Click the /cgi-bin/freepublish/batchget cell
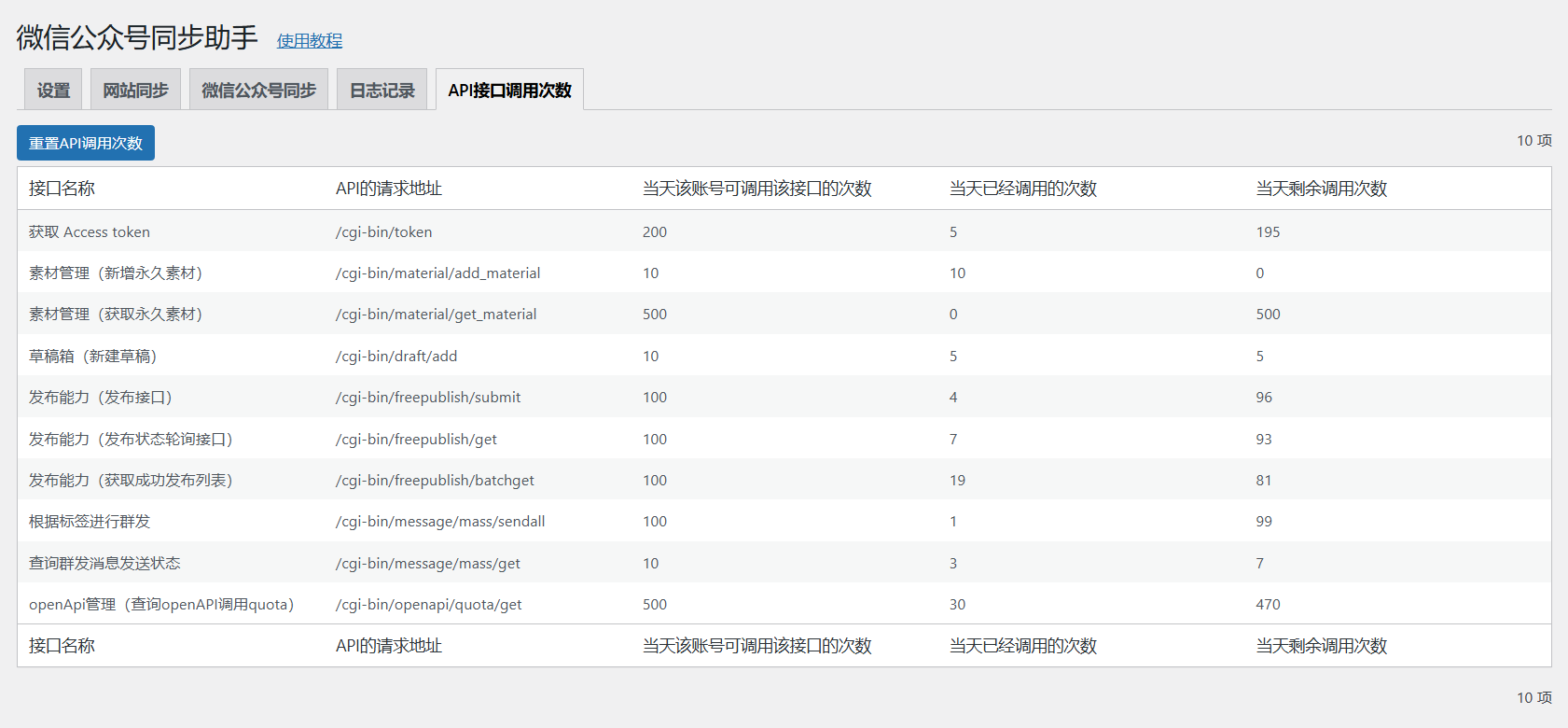This screenshot has height=728, width=1568. point(435,480)
